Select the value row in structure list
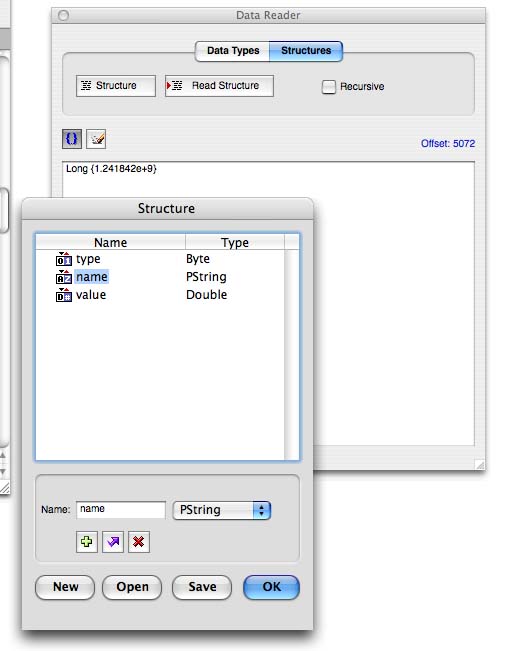The height and width of the screenshot is (651, 509). click(160, 295)
